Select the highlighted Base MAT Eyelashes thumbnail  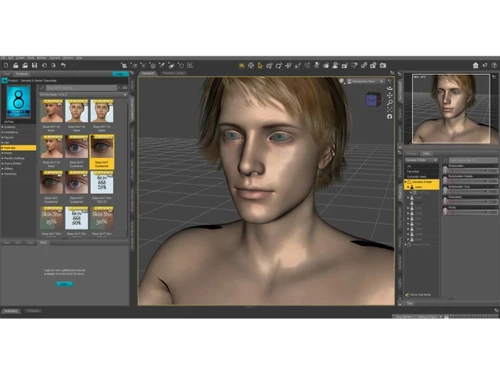(x=102, y=152)
